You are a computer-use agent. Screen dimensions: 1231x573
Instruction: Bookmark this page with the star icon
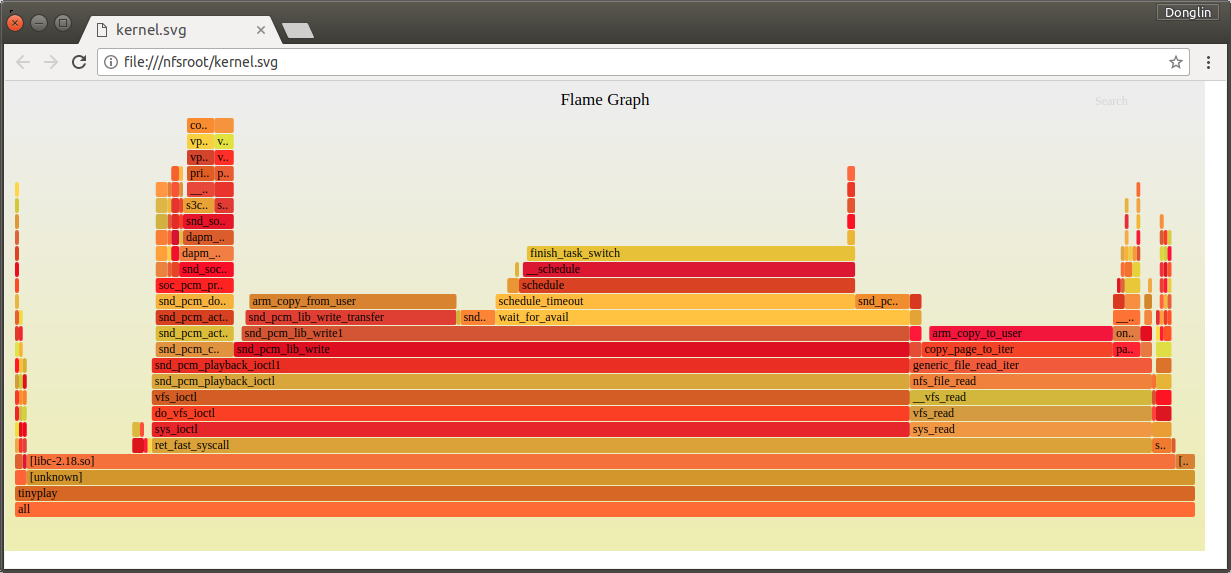click(x=1176, y=62)
